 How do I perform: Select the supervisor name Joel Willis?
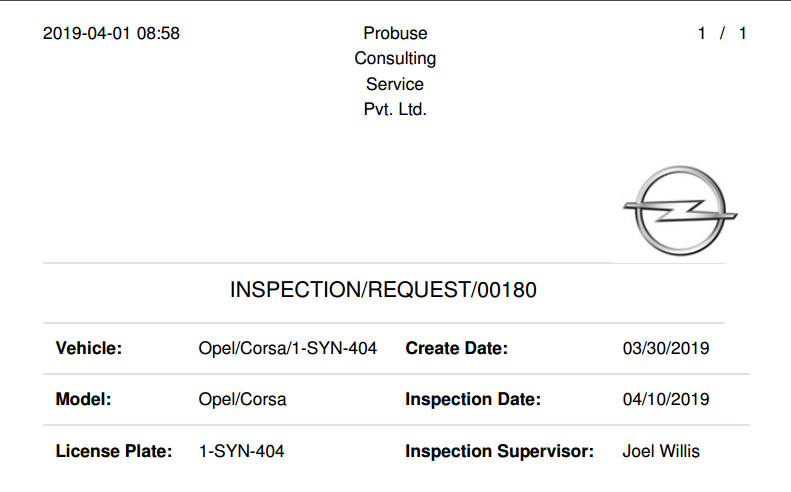[x=661, y=451]
